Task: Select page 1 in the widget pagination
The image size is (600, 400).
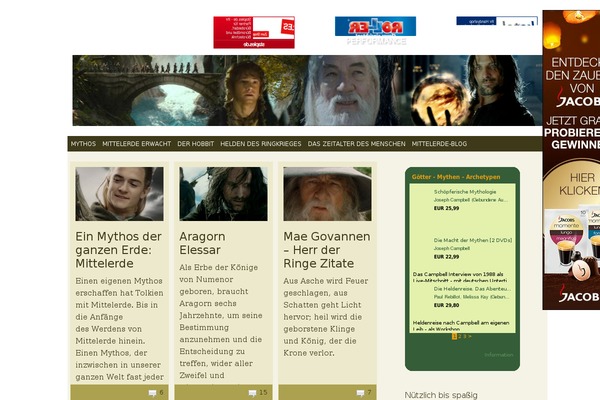Action: pos(454,336)
